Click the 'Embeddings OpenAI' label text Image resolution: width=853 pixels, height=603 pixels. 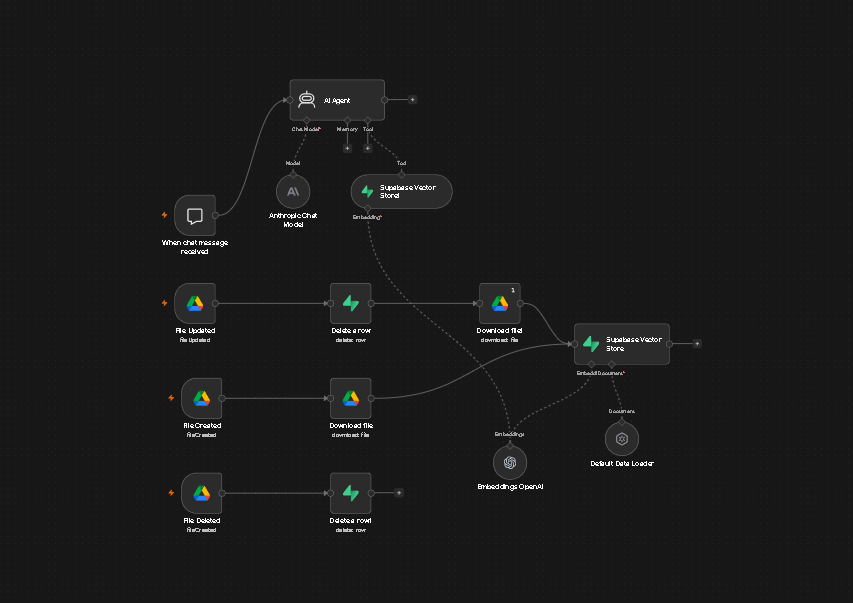click(510, 487)
